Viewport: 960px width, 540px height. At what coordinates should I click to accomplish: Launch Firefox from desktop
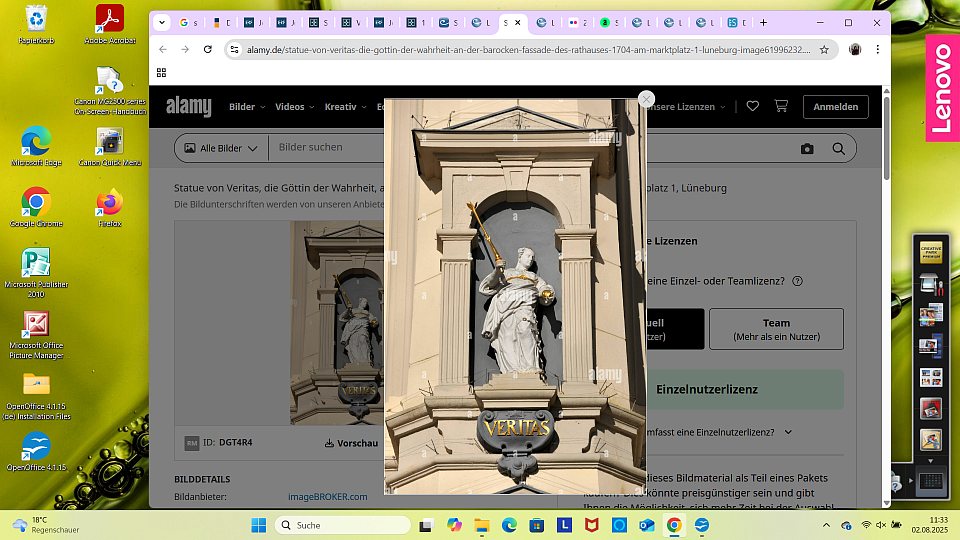tap(110, 208)
